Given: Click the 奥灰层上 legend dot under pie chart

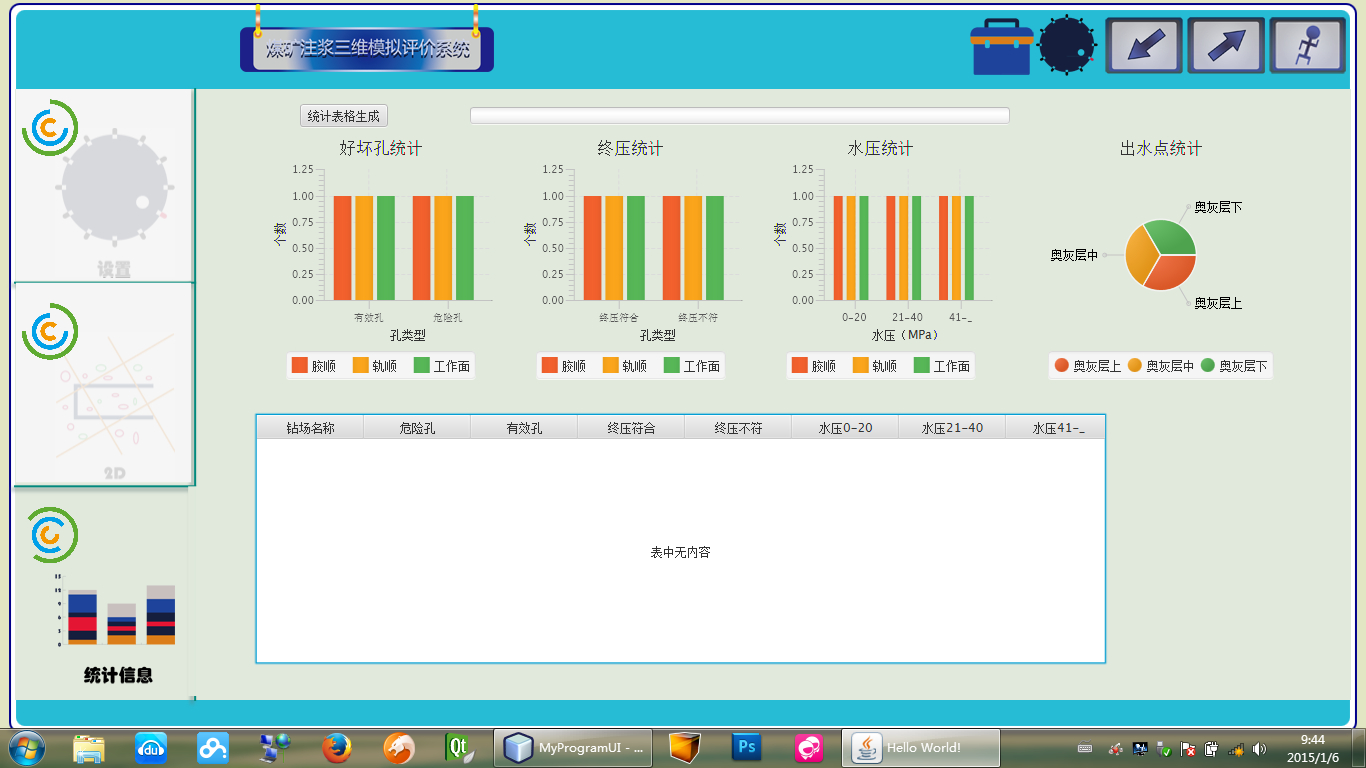Looking at the screenshot, I should (x=1062, y=366).
